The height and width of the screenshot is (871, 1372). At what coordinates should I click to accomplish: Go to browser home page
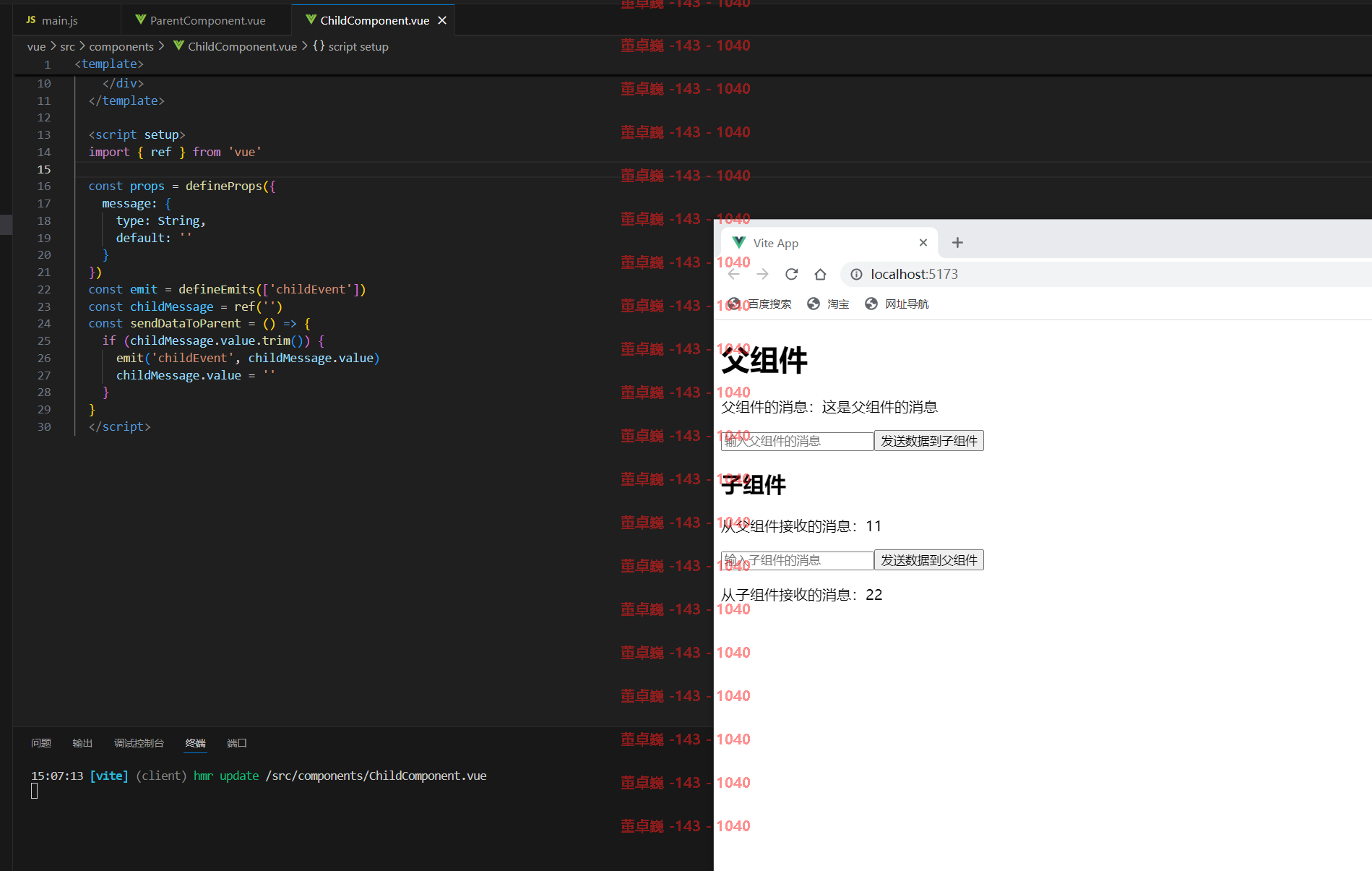point(820,274)
